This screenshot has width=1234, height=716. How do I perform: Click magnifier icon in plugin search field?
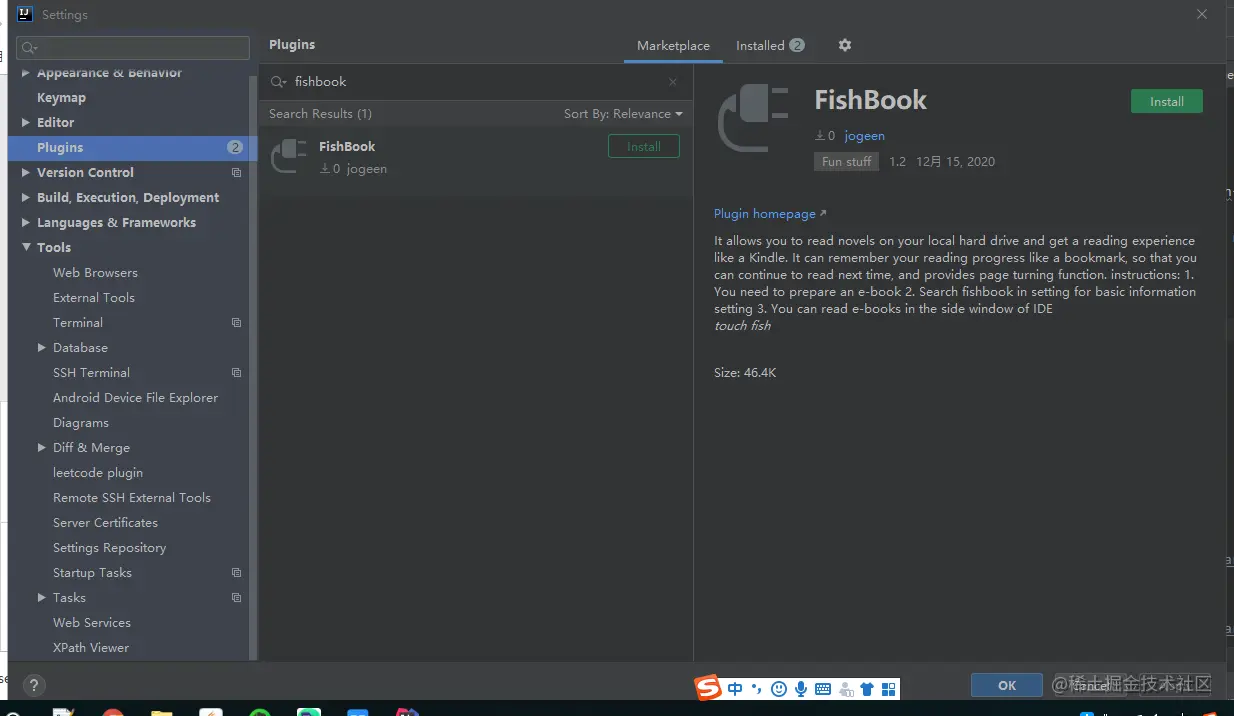[279, 82]
